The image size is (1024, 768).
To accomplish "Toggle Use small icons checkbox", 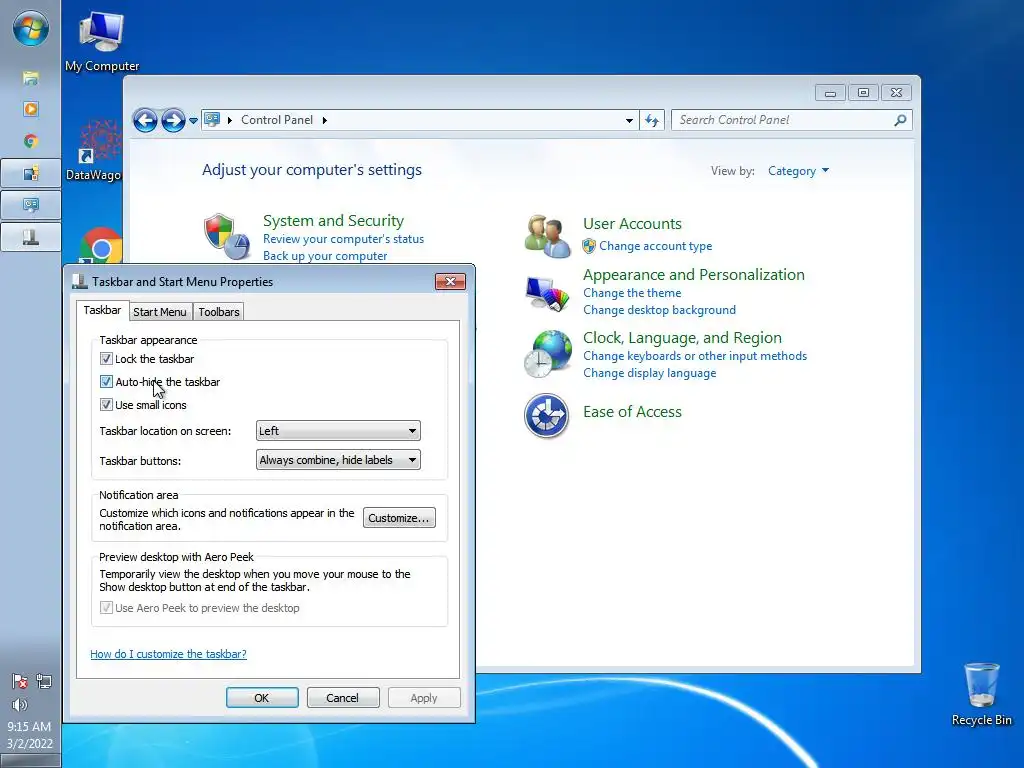I will (x=106, y=404).
